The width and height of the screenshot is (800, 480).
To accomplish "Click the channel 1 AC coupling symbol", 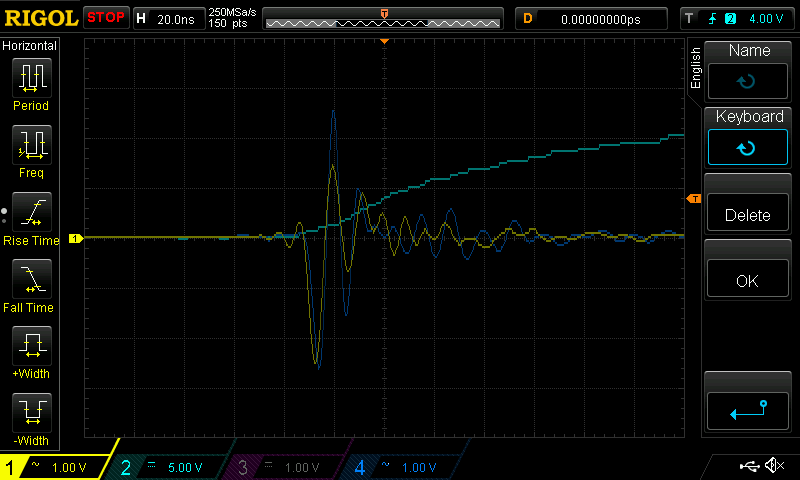I will (x=35, y=464).
